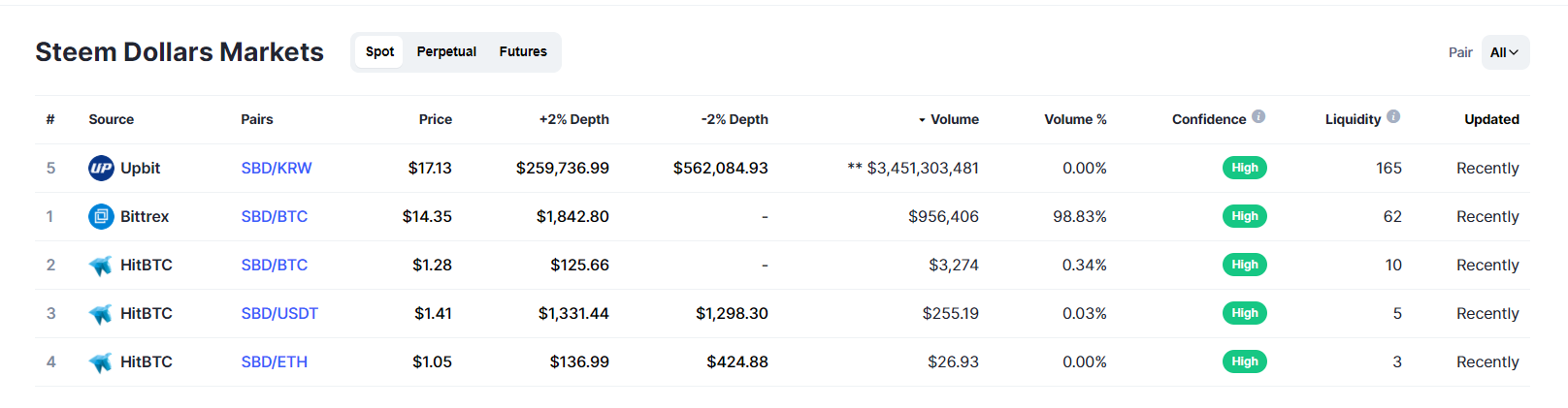
Task: Sort table by Updated column header
Action: 1491,119
